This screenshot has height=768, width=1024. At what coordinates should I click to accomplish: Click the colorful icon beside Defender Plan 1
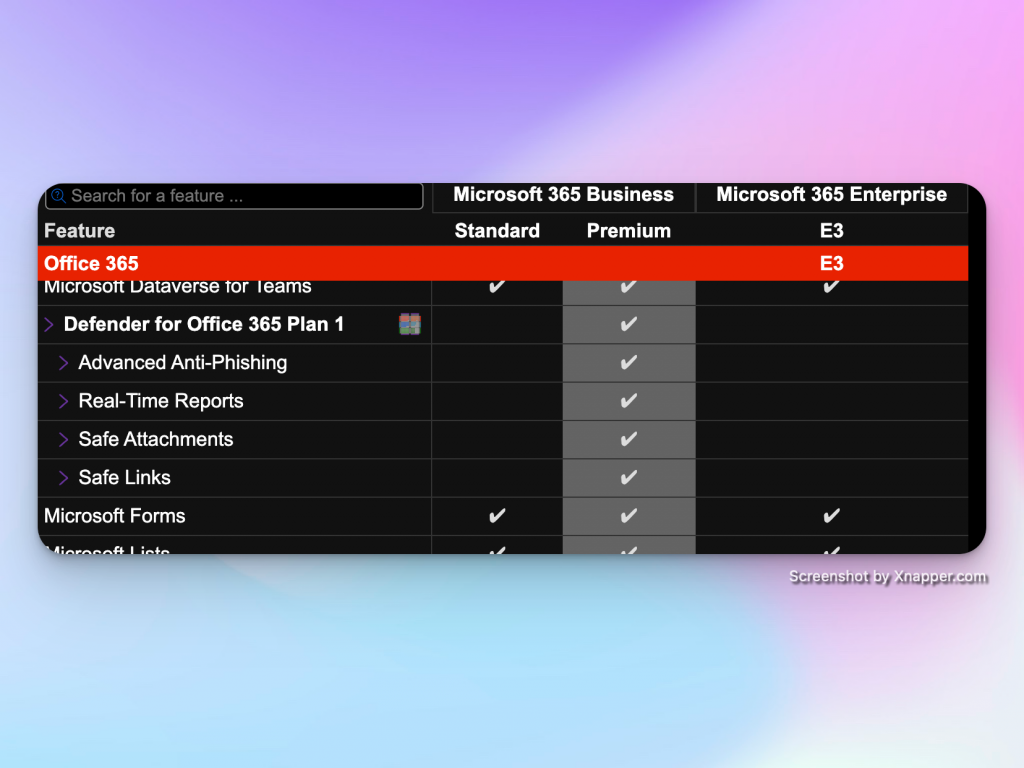[x=410, y=324]
